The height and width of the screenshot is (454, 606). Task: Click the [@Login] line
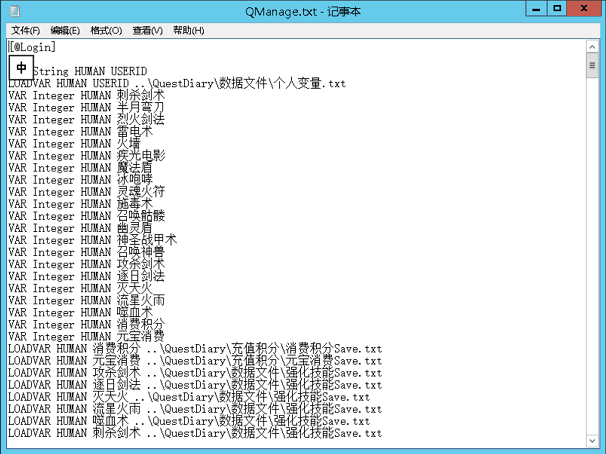32,47
